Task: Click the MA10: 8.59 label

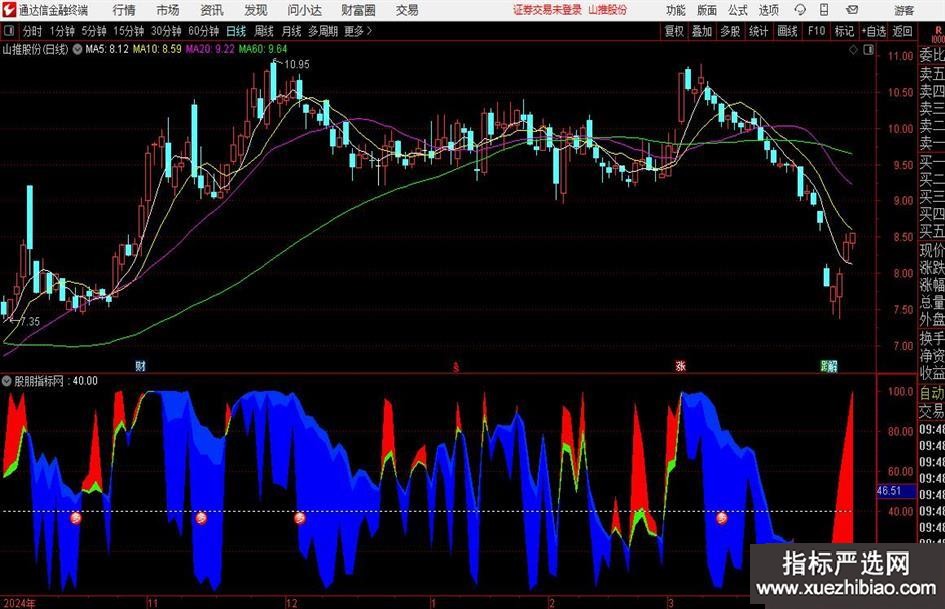Action: [x=157, y=49]
